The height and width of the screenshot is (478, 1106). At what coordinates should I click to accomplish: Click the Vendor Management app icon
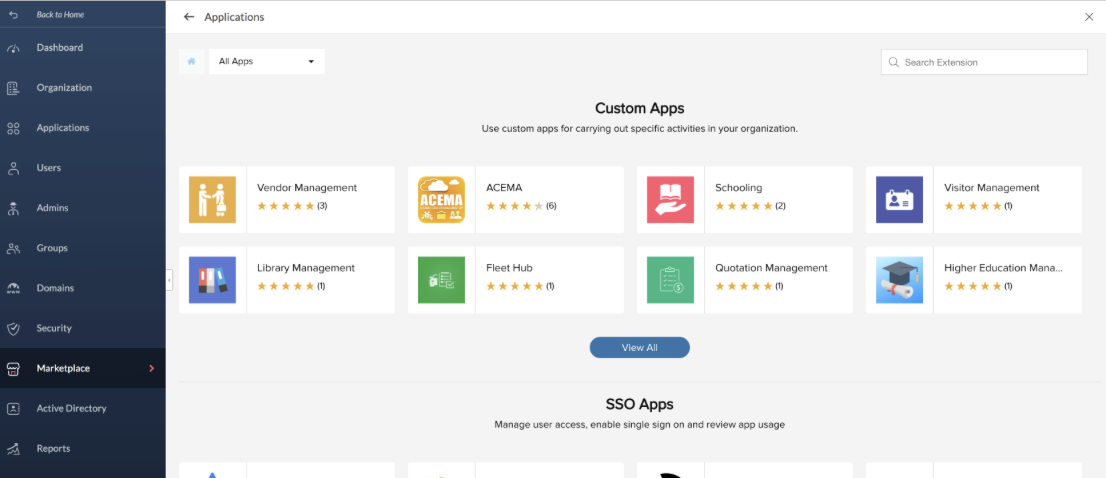click(x=212, y=200)
